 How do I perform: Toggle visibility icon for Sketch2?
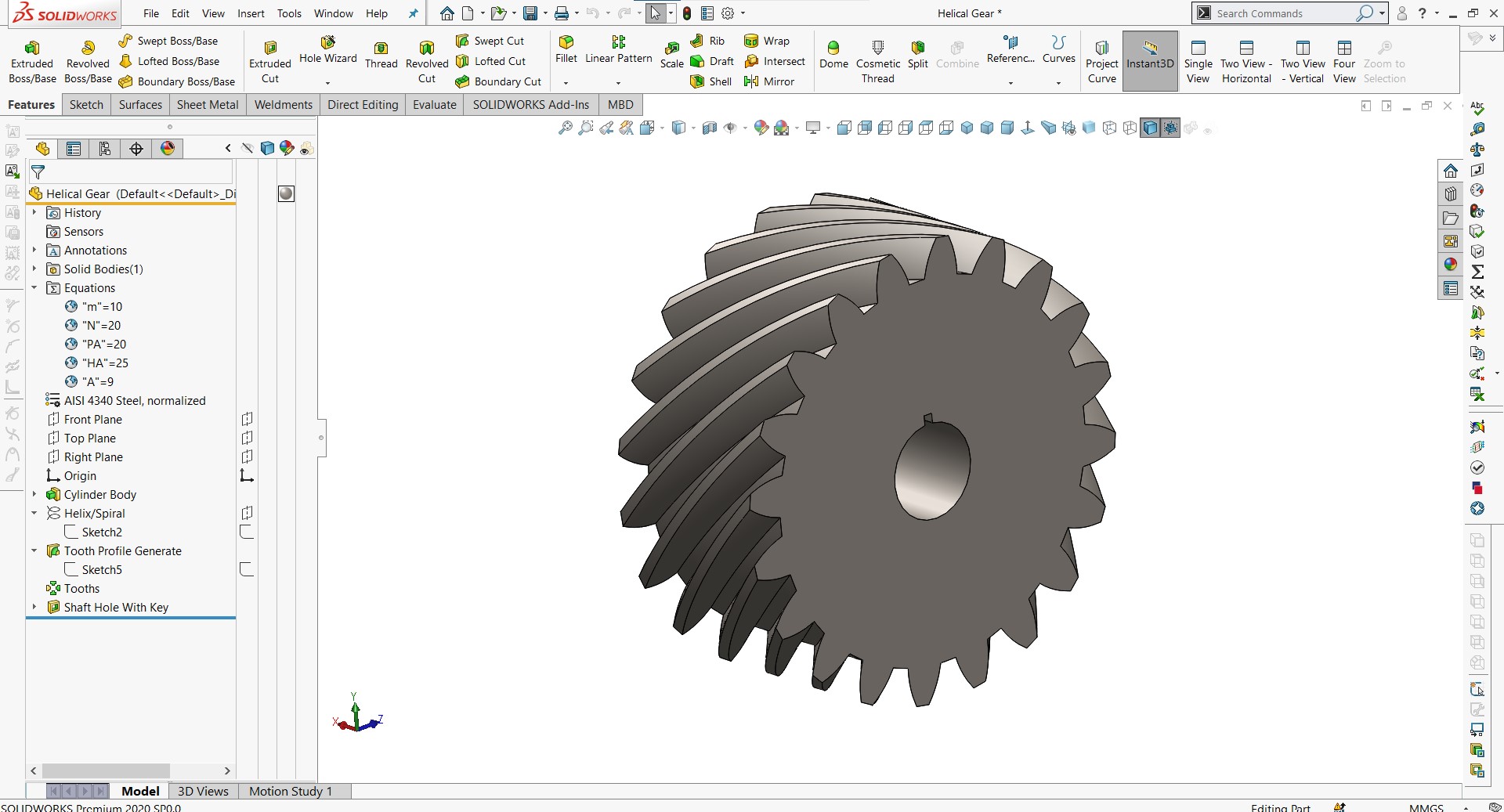tap(247, 532)
